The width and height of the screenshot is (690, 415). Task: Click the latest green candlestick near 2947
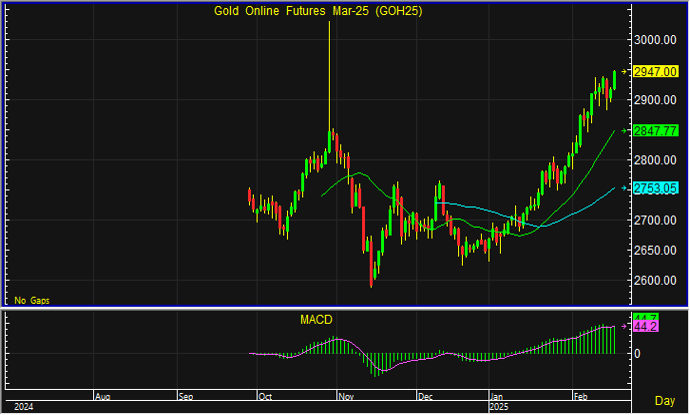pyautogui.click(x=614, y=80)
